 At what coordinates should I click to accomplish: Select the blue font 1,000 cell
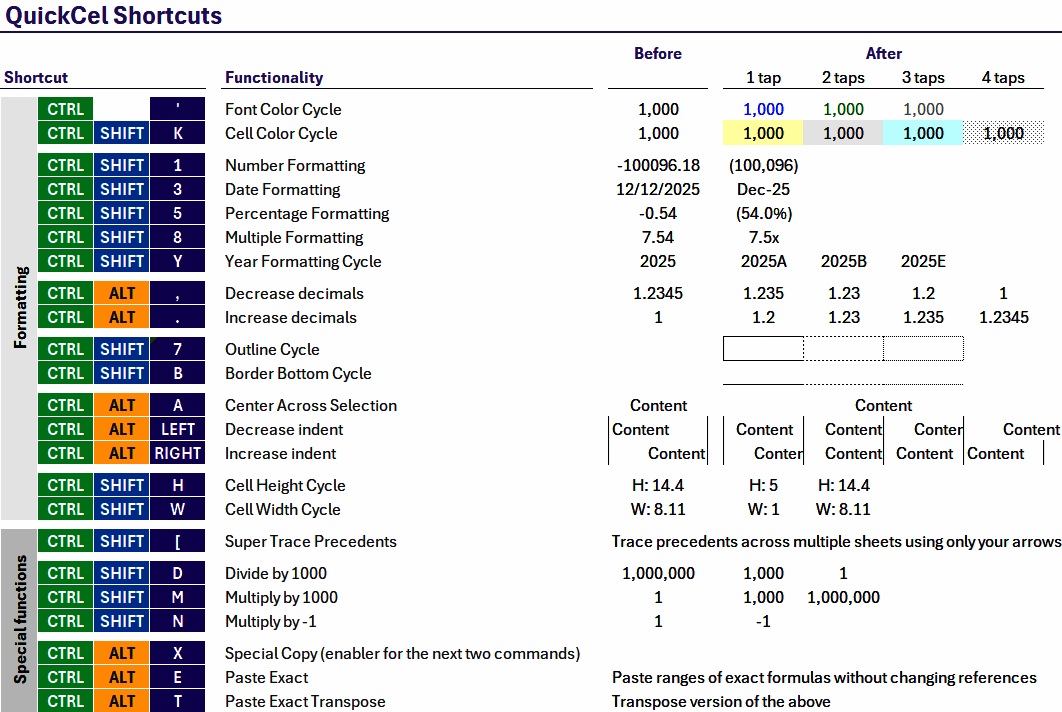(x=763, y=109)
